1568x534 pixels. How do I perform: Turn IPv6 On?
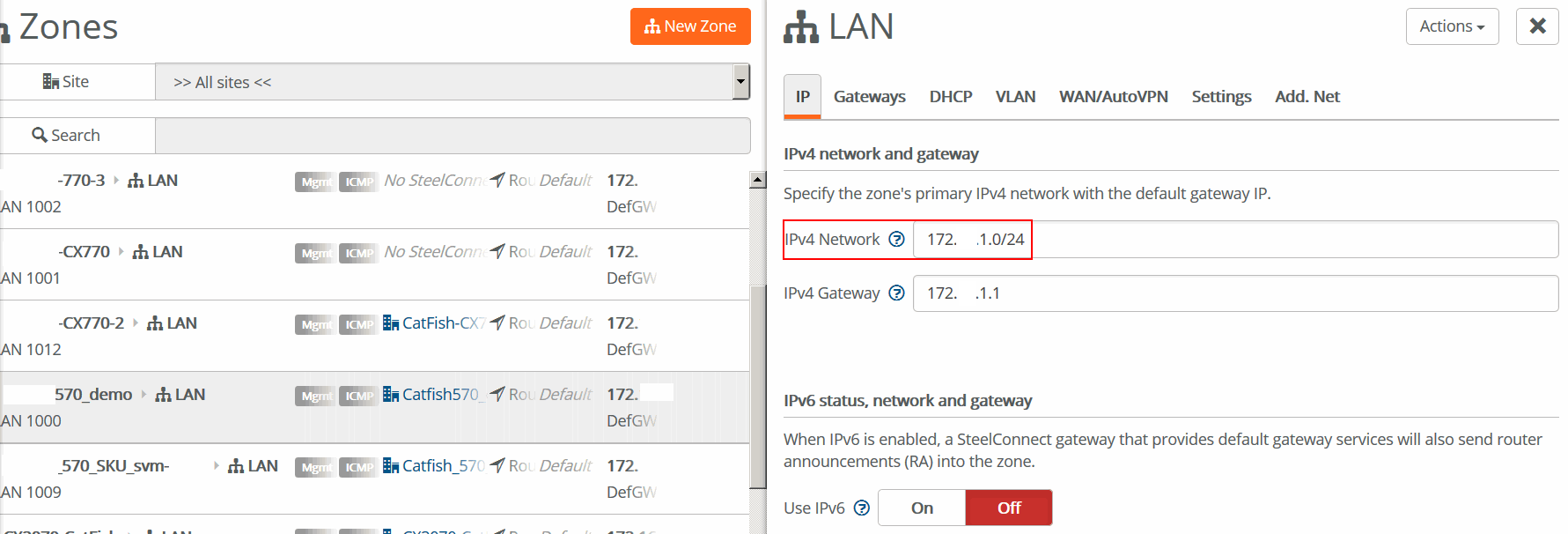922,508
